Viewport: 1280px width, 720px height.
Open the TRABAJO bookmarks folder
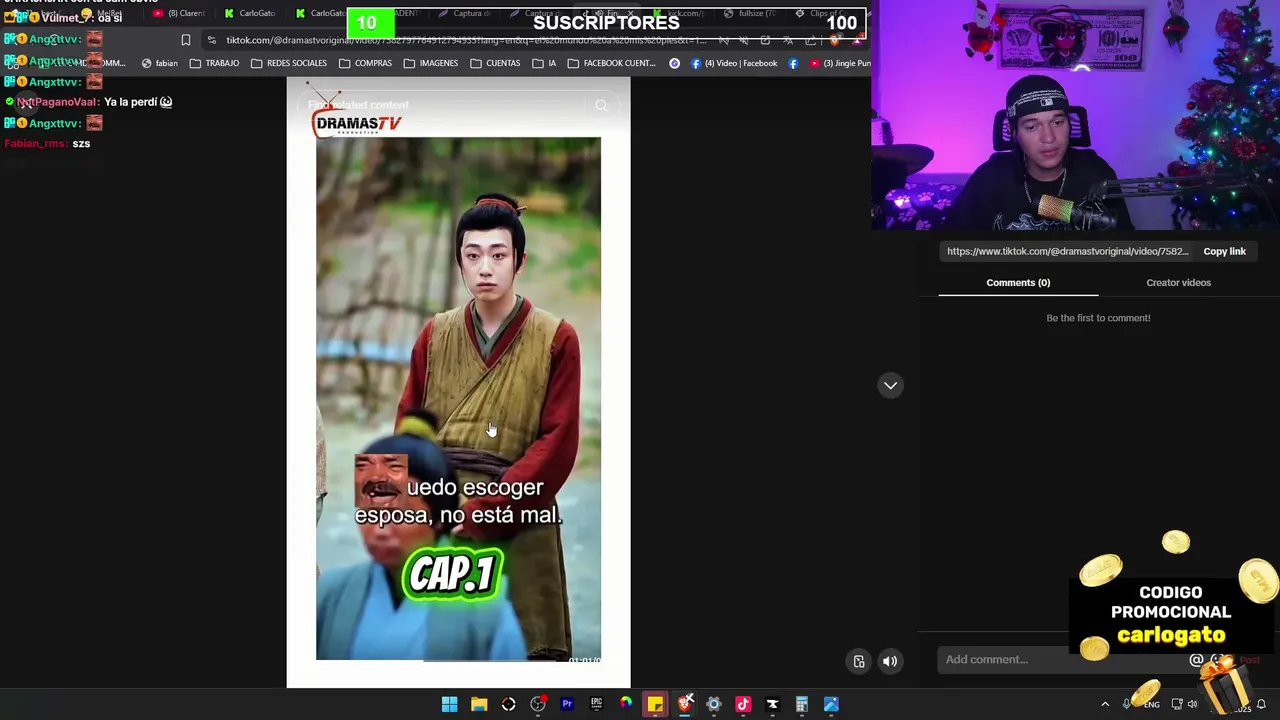click(x=214, y=63)
